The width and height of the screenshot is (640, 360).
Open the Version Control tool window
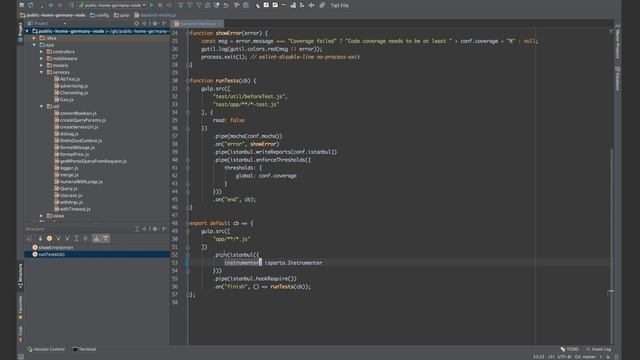point(46,349)
